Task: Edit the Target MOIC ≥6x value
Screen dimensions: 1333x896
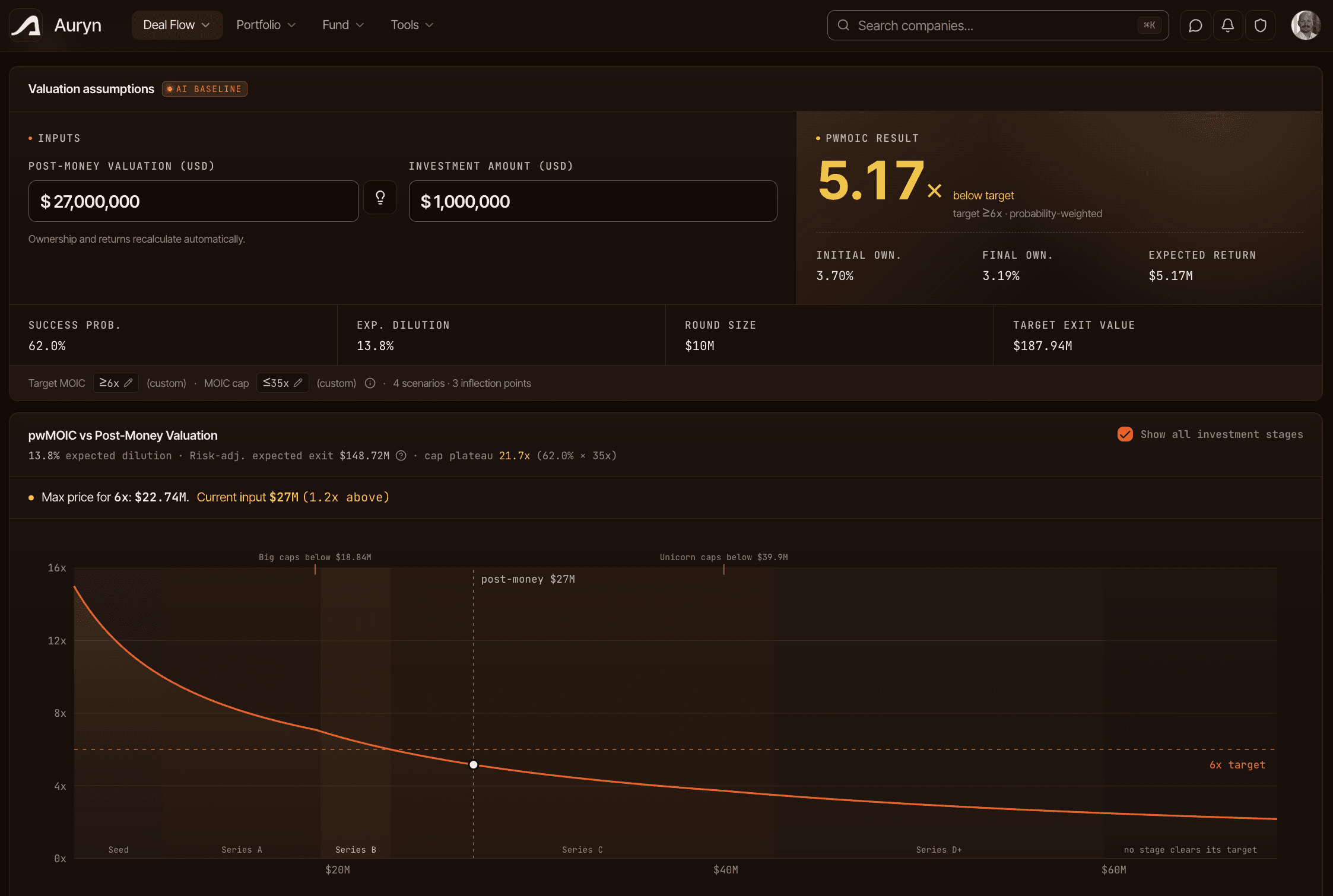Action: coord(116,383)
